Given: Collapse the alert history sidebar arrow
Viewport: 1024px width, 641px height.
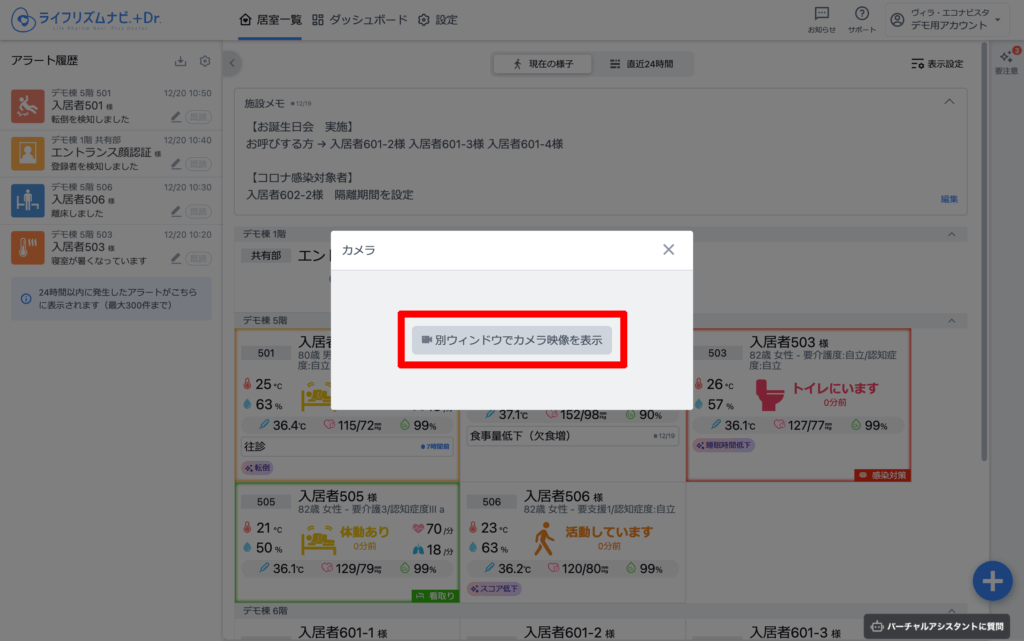Looking at the screenshot, I should point(232,63).
